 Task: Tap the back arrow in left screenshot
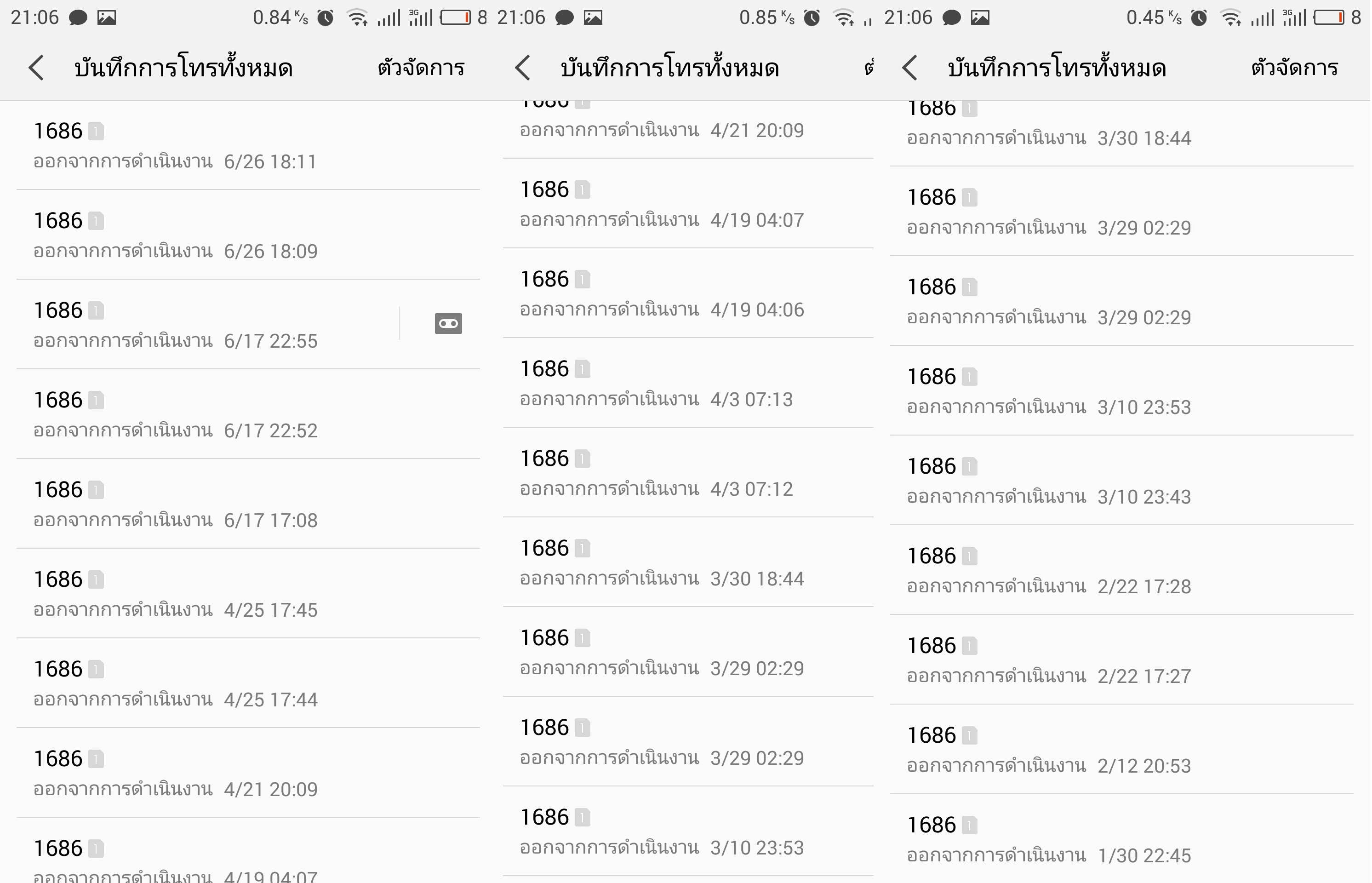point(36,68)
